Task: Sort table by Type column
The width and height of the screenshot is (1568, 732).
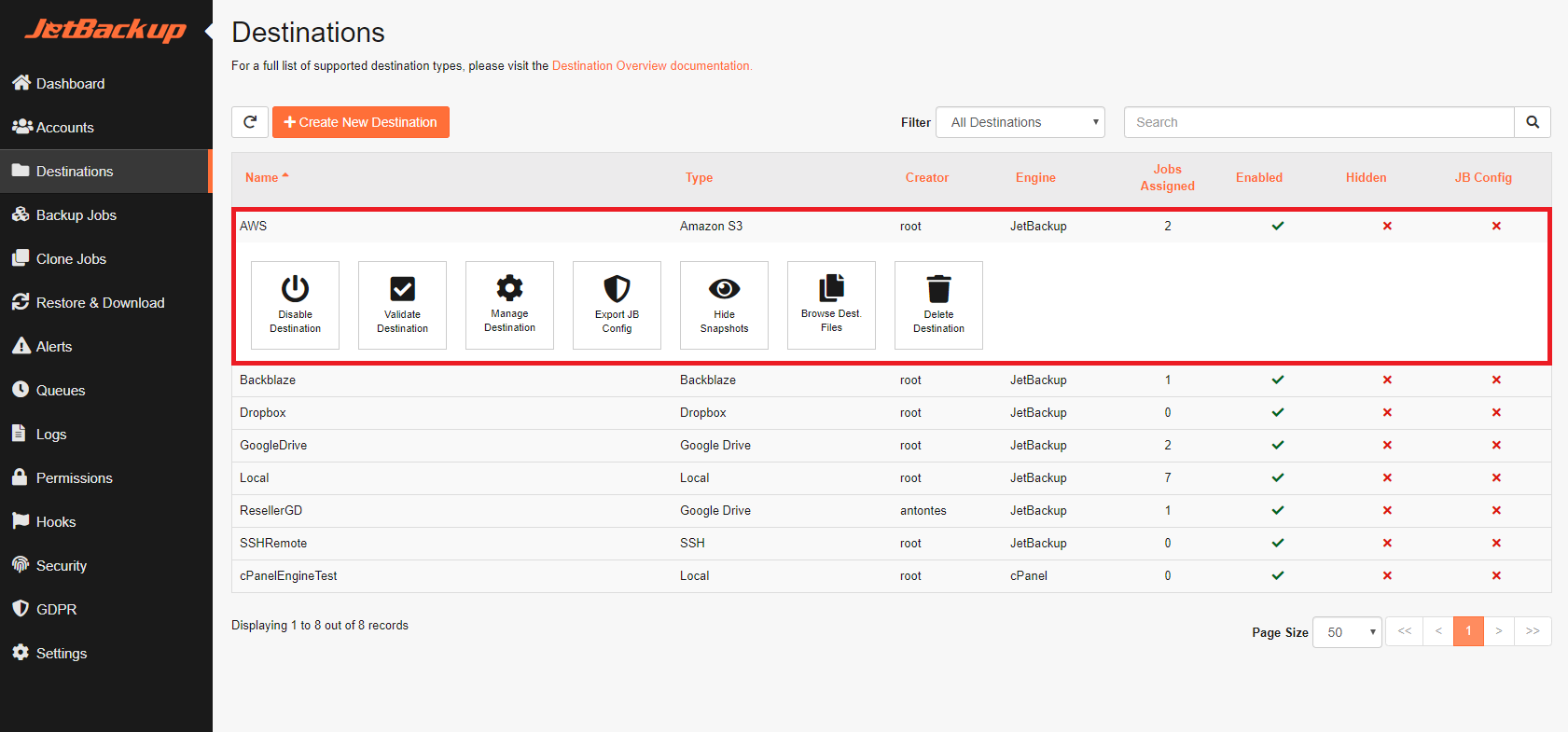Action: [x=699, y=177]
